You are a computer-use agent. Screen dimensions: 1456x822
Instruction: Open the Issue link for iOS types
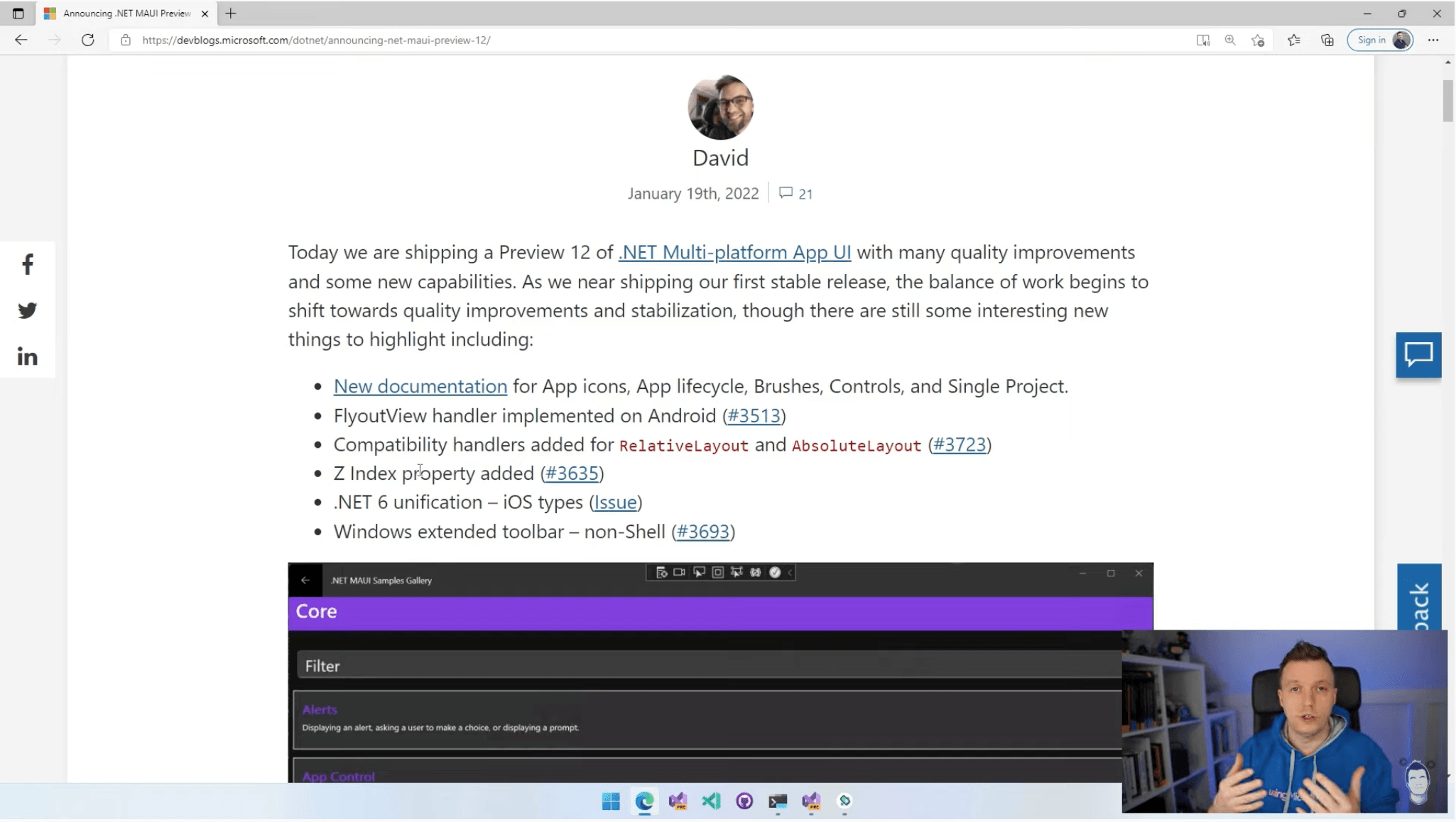pyautogui.click(x=615, y=503)
